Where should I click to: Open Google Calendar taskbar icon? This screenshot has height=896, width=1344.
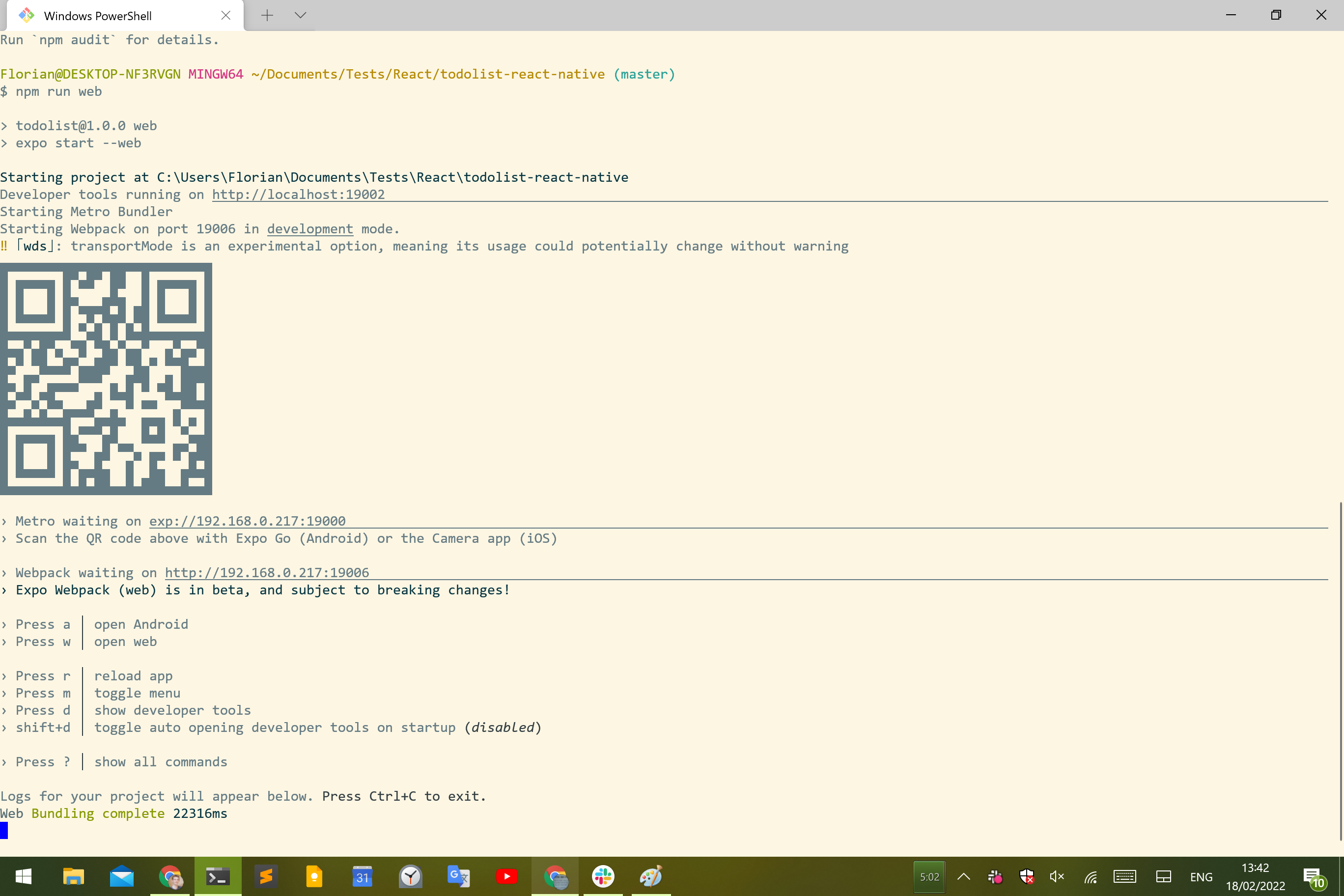363,876
